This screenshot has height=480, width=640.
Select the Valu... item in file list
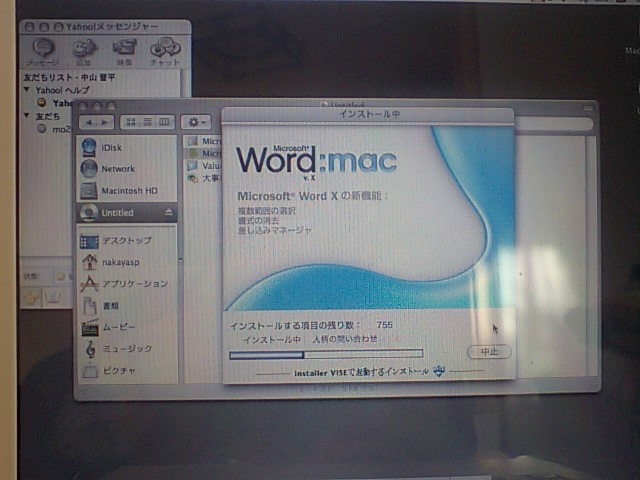point(203,166)
